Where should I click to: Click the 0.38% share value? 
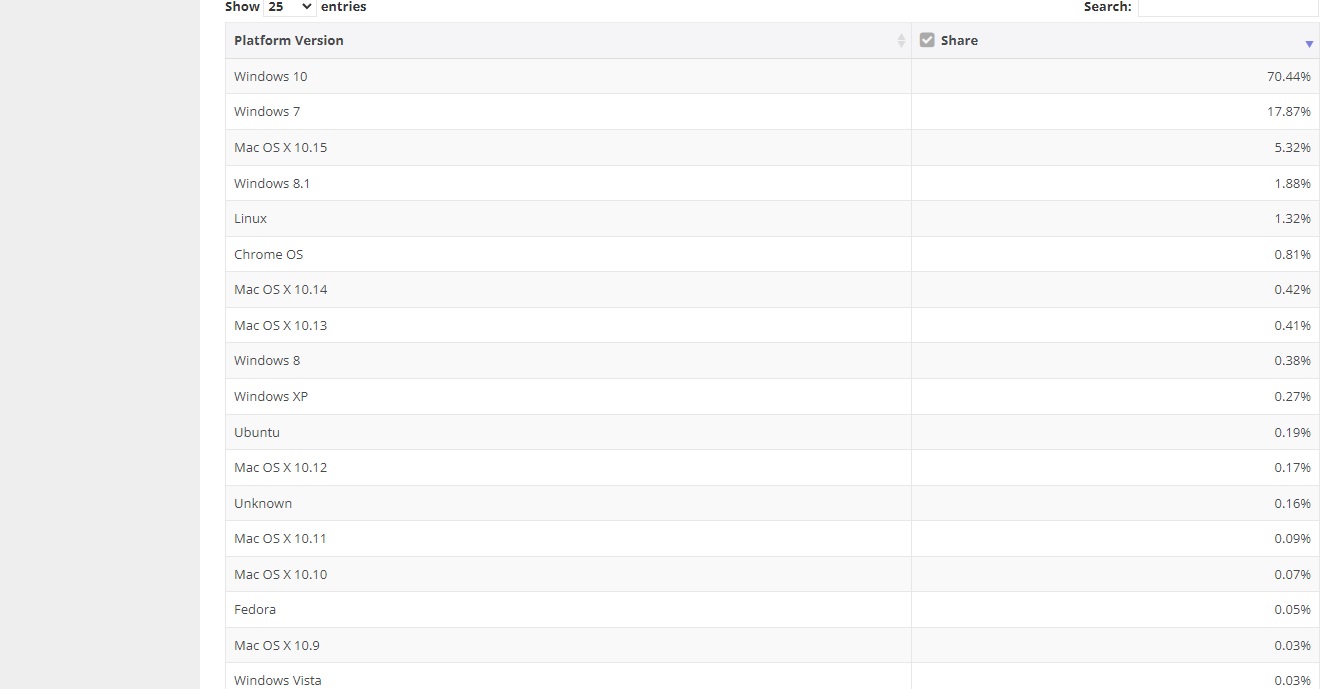[1292, 360]
